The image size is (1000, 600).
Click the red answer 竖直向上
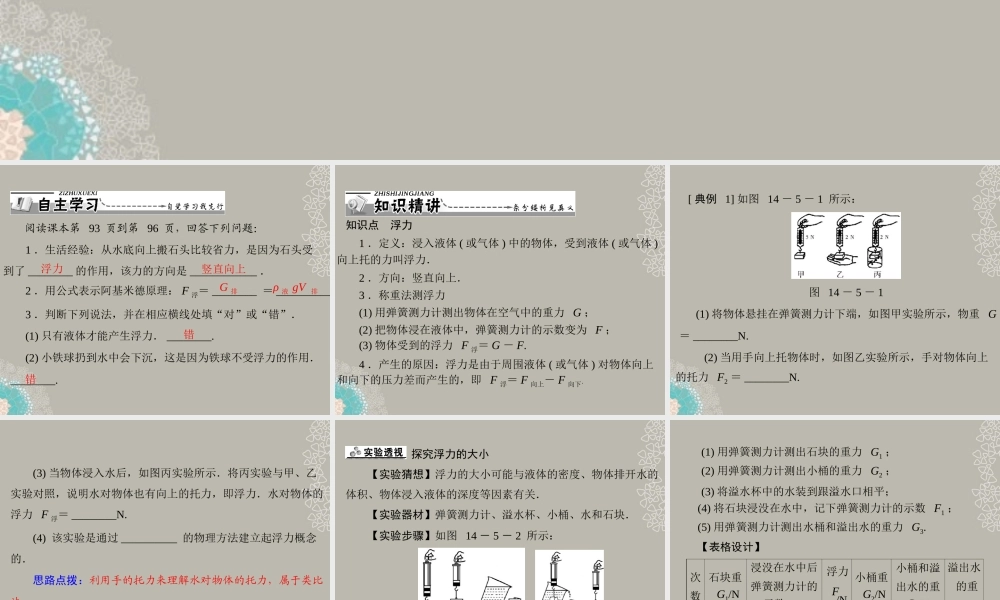[224, 269]
